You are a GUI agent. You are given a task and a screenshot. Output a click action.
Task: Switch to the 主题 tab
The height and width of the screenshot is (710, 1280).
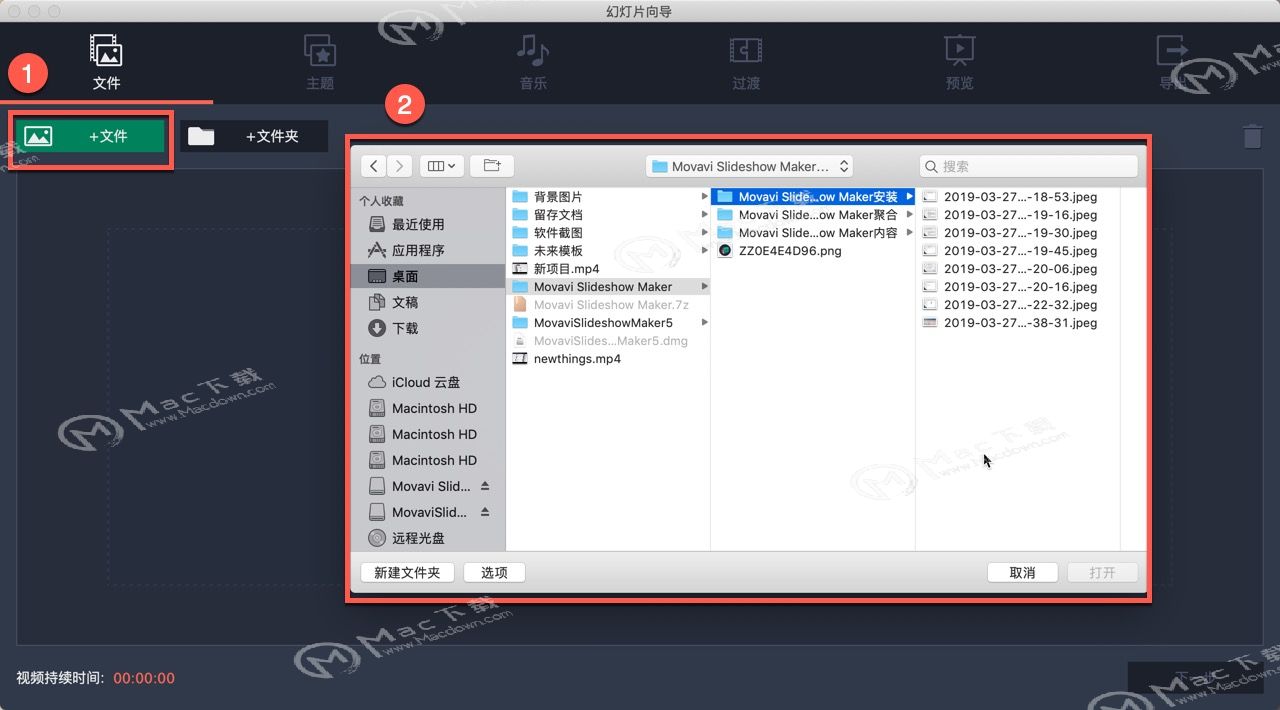[x=320, y=62]
